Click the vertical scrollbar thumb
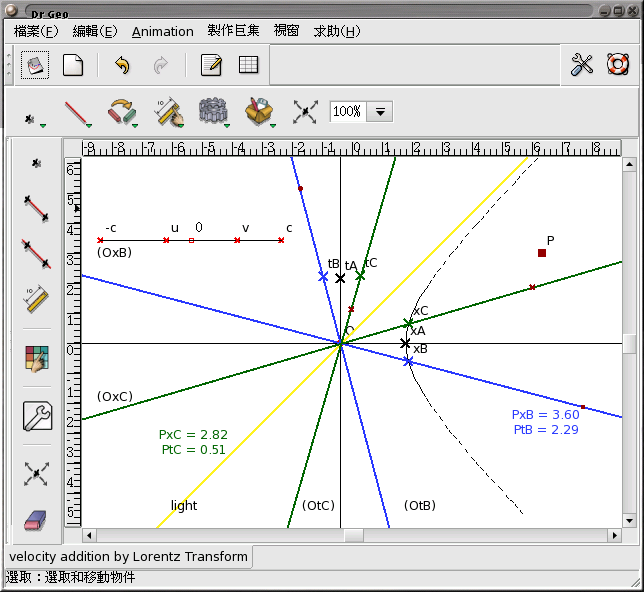The image size is (644, 592). click(629, 344)
